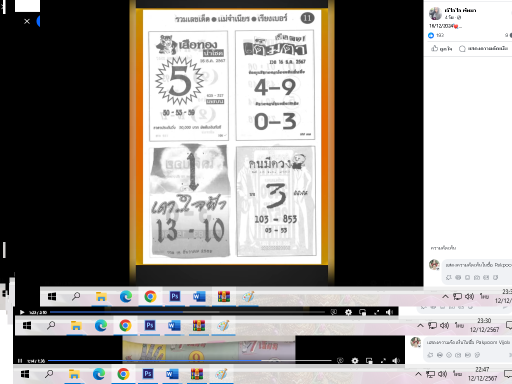Pause the video in the playing player
The width and height of the screenshot is (512, 384).
pyautogui.click(x=20, y=361)
